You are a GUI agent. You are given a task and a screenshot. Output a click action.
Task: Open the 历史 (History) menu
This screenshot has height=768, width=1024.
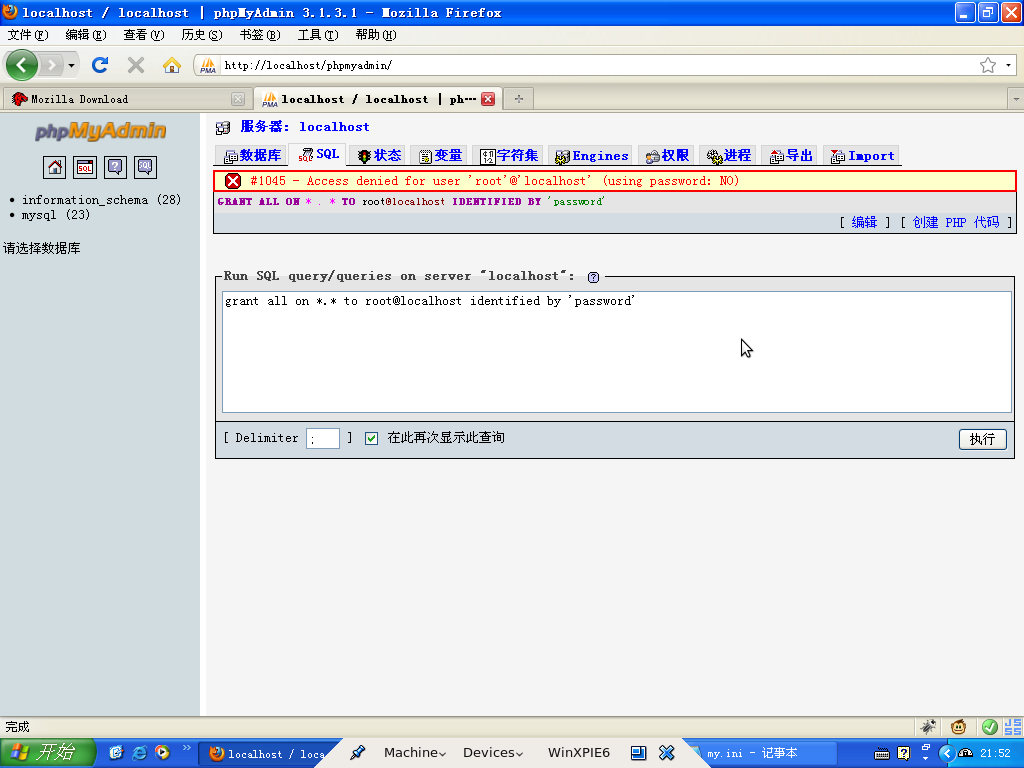point(202,35)
